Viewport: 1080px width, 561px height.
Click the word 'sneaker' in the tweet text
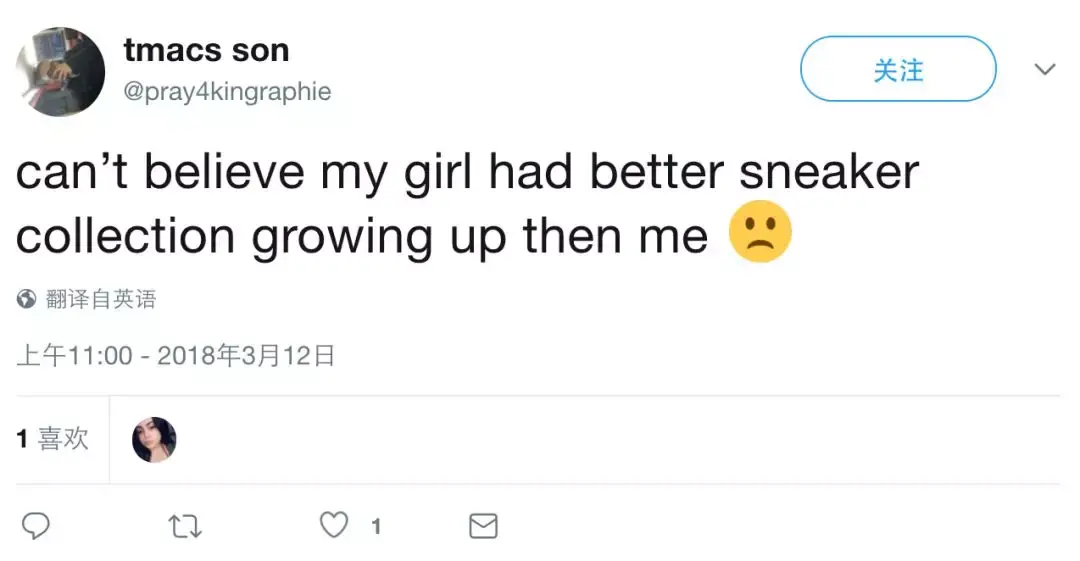point(828,172)
